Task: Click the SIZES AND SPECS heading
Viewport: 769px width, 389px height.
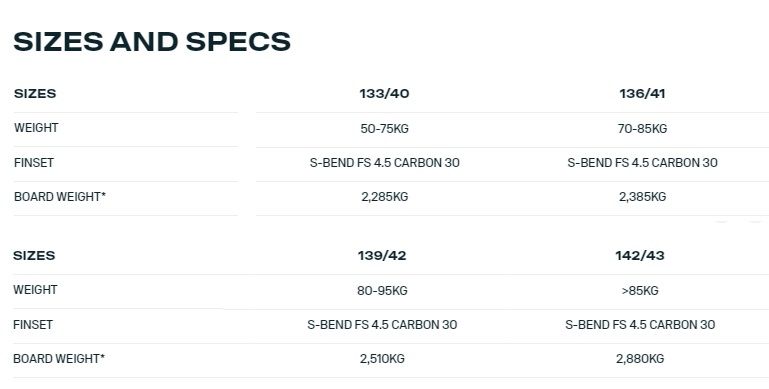Action: point(152,41)
